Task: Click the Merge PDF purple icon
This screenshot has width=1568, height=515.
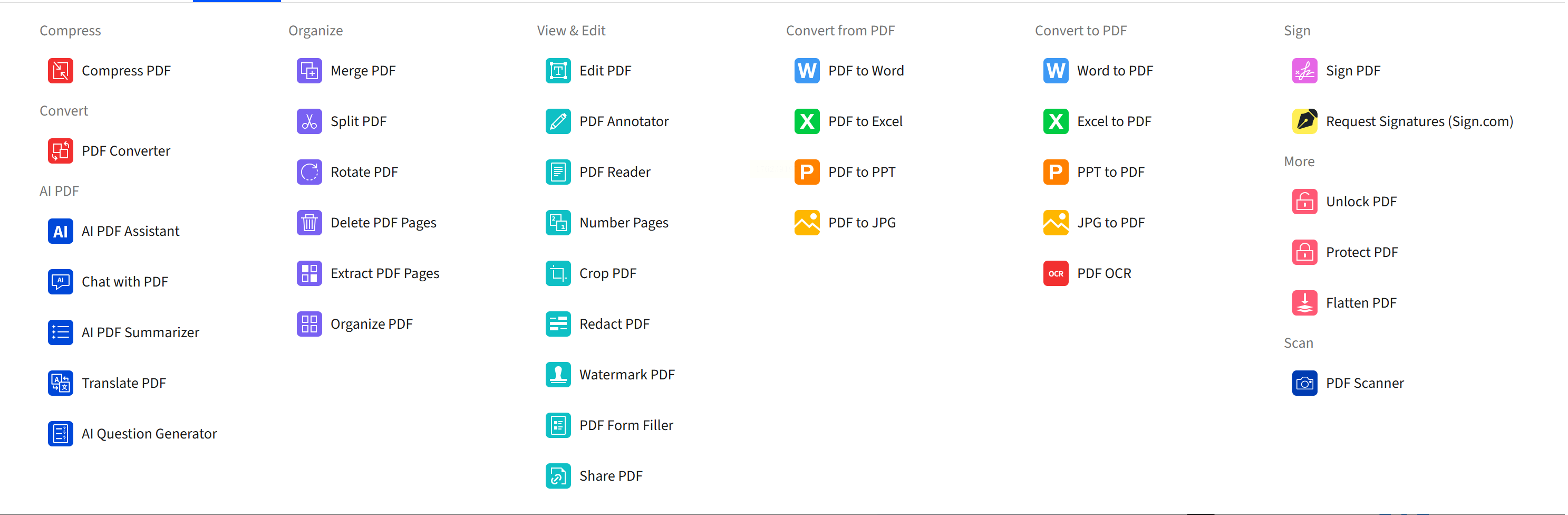Action: 309,71
